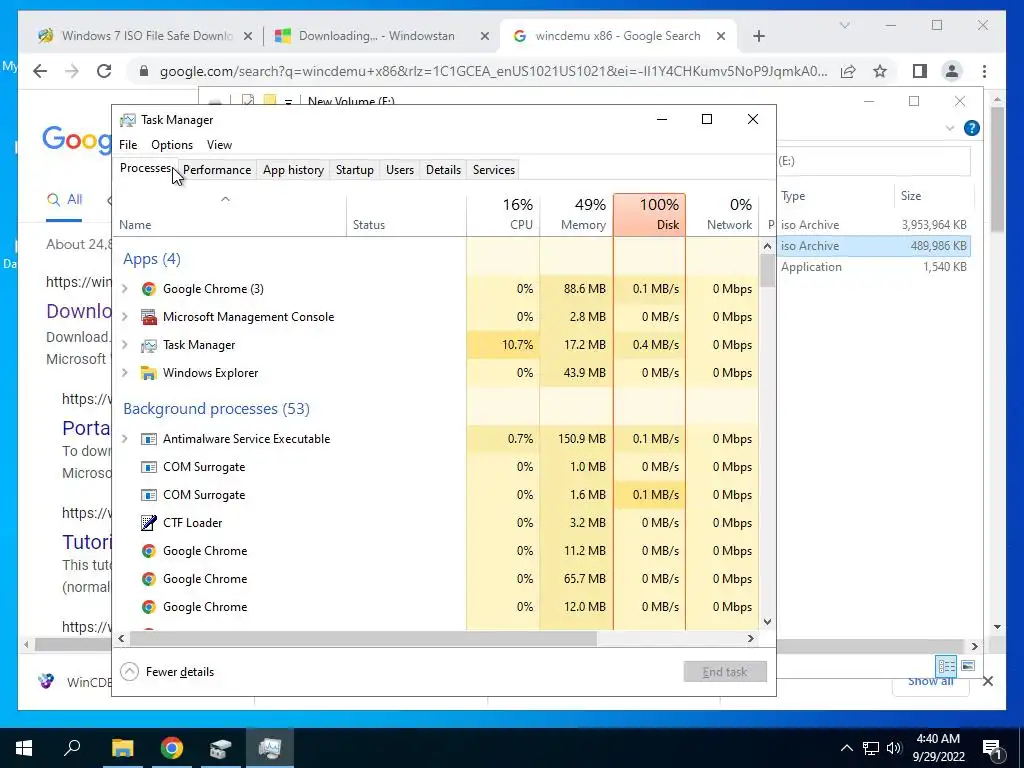Open the File menu in Task Manager
The image size is (1024, 768).
pyautogui.click(x=128, y=145)
